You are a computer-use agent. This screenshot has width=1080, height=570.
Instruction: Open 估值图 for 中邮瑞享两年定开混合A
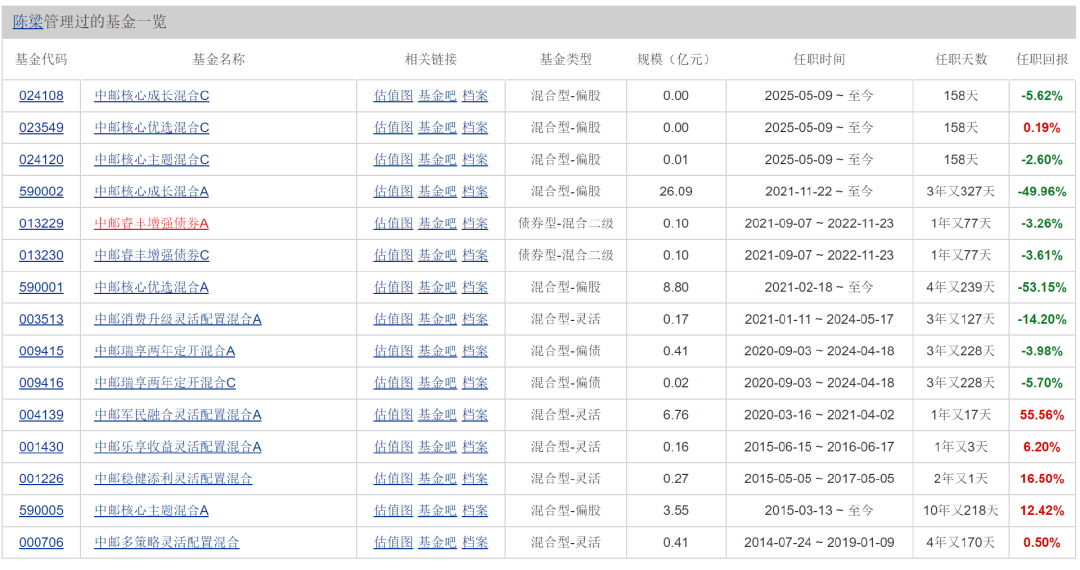point(393,352)
